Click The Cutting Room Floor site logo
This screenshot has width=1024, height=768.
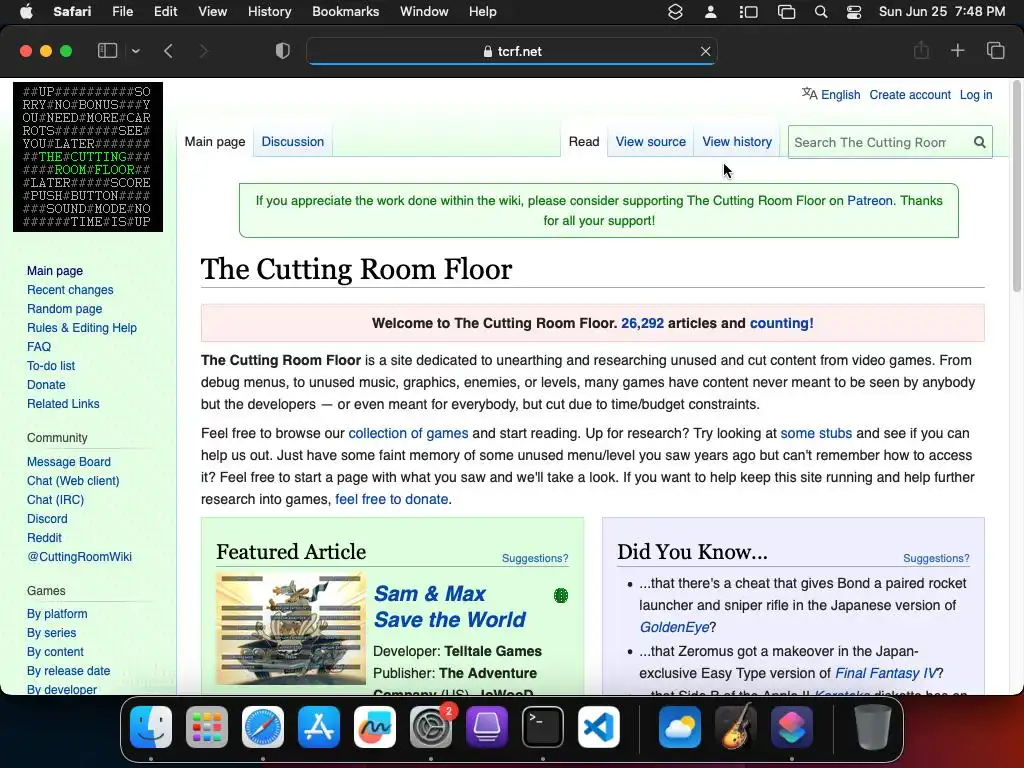[x=88, y=157]
